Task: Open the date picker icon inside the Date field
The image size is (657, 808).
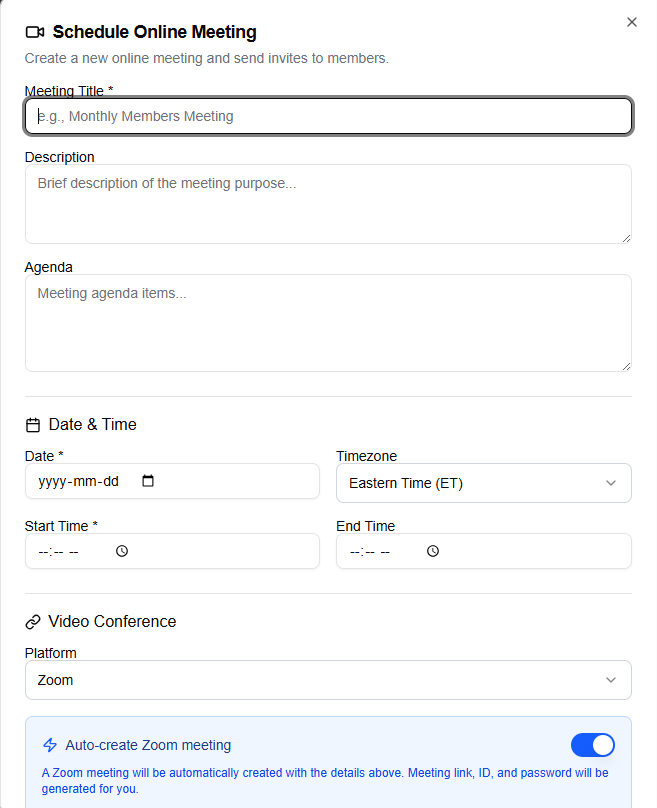Action: click(148, 481)
